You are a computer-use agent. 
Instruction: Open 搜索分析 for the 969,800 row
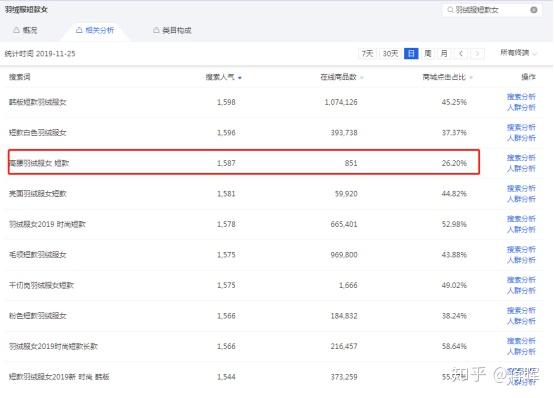pyautogui.click(x=521, y=250)
